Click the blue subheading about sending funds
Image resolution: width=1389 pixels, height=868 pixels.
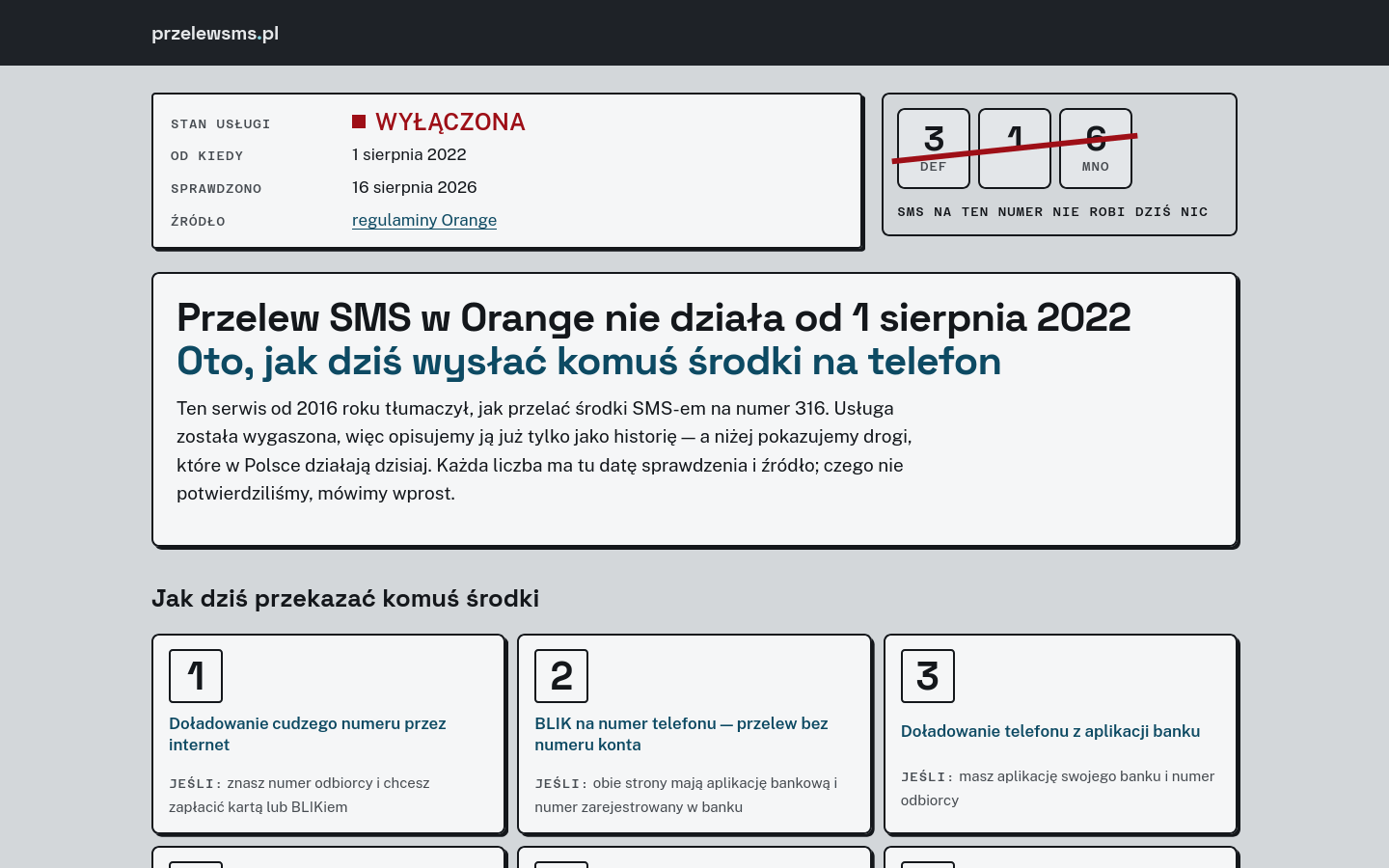click(x=588, y=362)
